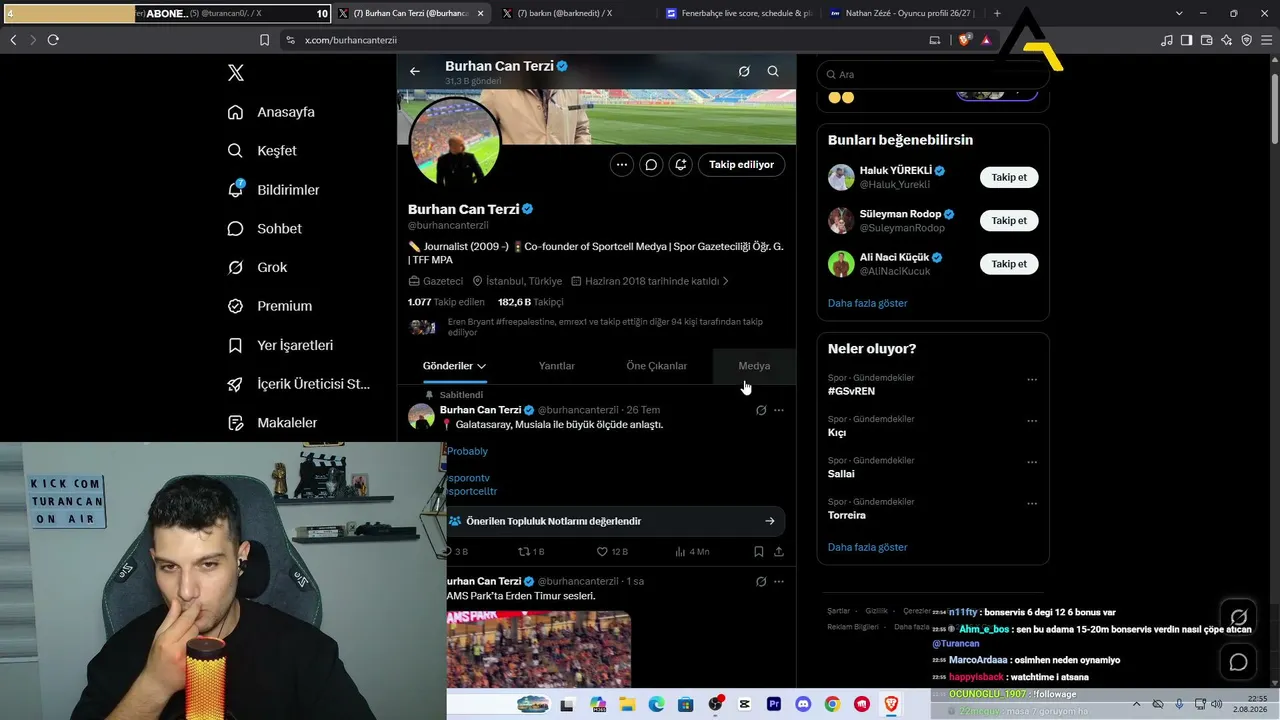The image size is (1280, 720).
Task: Open İçerik Üreticisi Stüdyosu sidebar item
Action: pos(299,384)
